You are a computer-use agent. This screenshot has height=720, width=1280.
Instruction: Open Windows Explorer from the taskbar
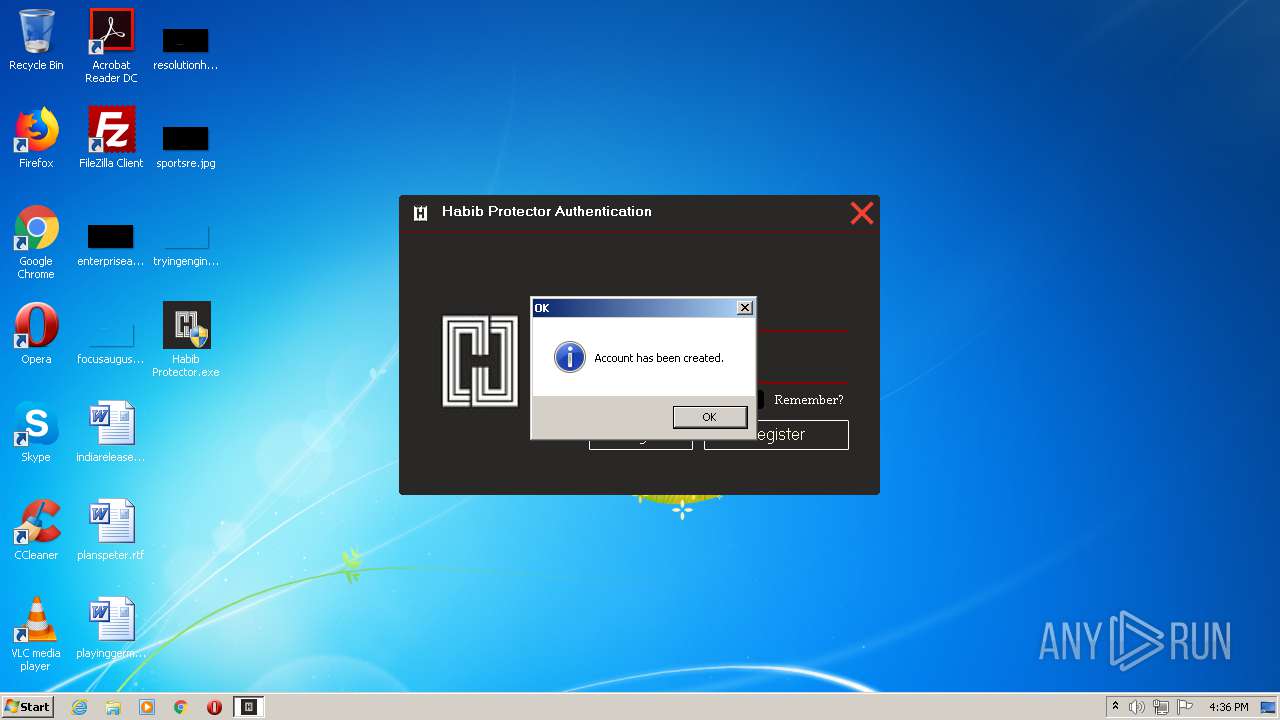(113, 707)
